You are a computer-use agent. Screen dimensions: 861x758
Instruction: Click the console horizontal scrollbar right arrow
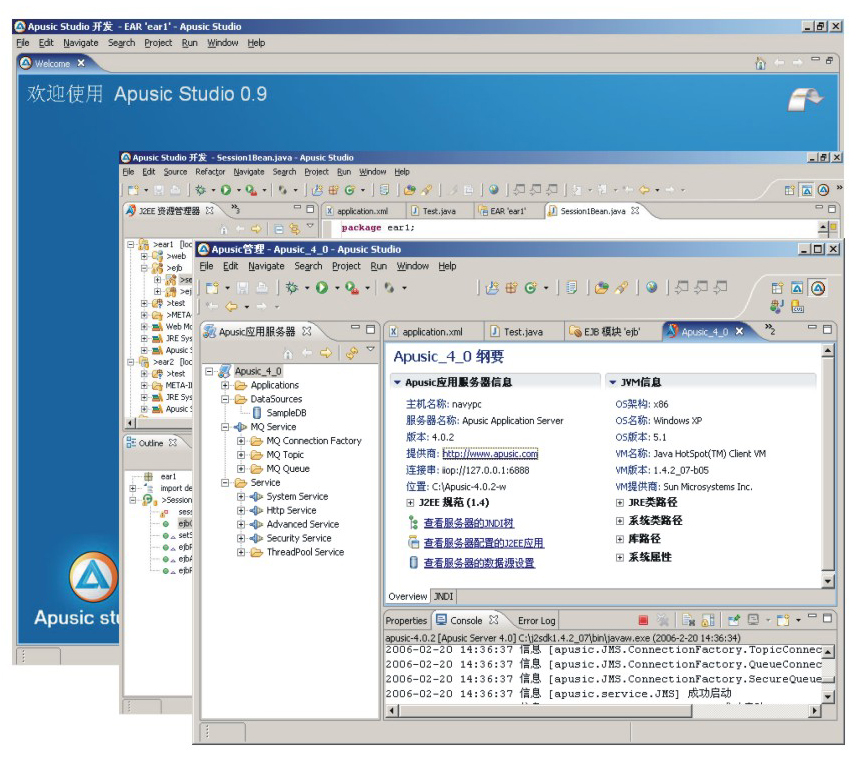(815, 711)
